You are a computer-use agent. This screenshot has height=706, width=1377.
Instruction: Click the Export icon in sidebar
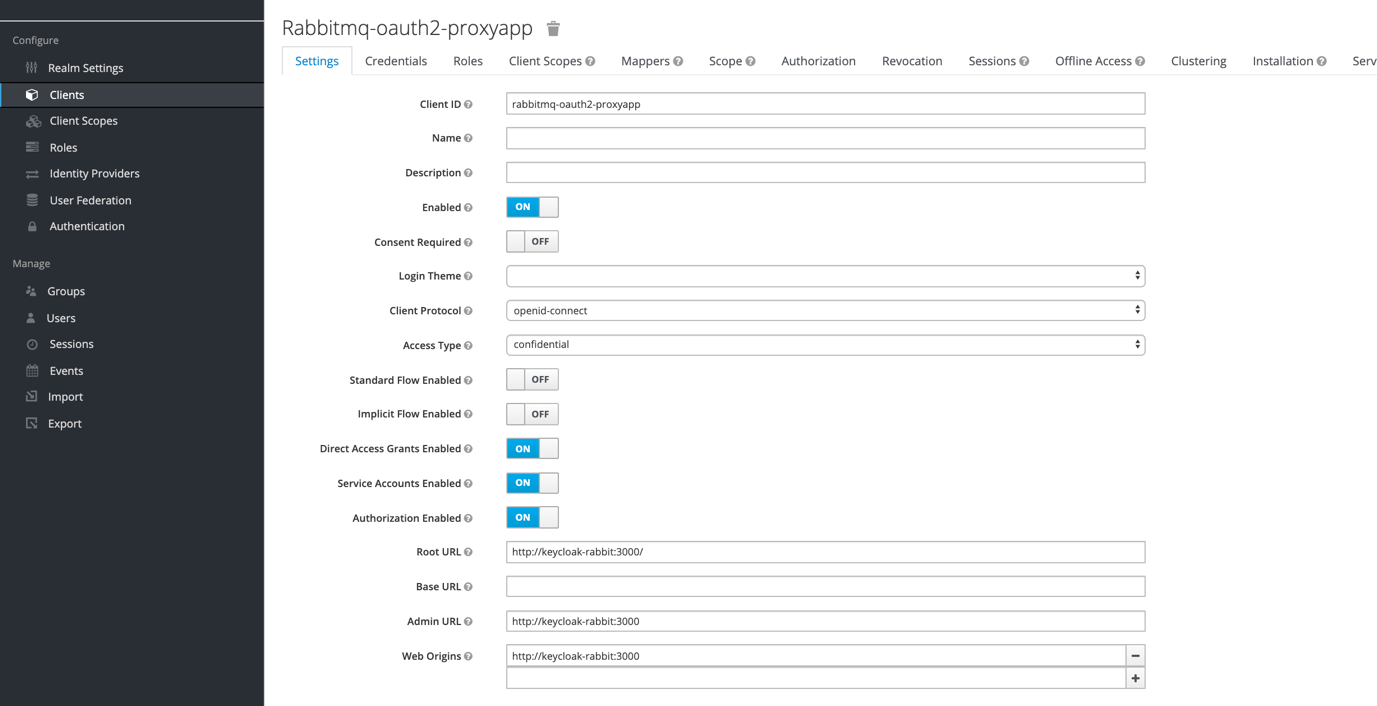click(x=31, y=423)
